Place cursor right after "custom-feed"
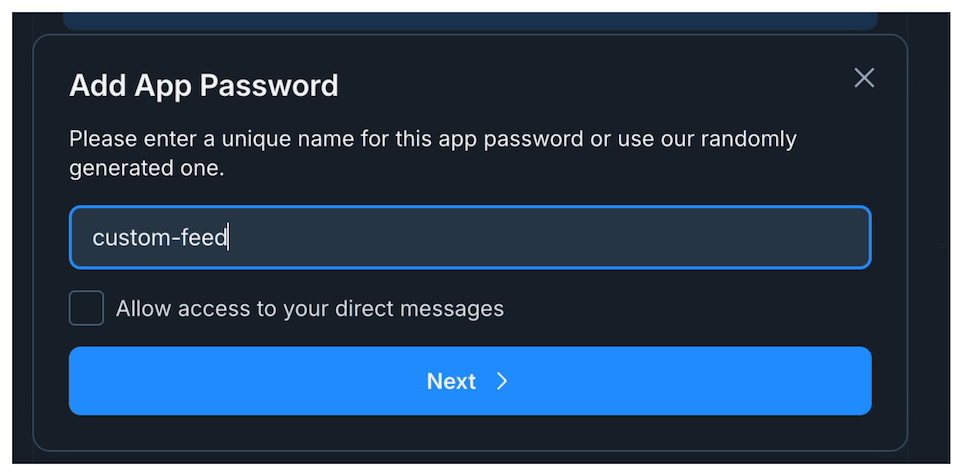Image resolution: width=962 pixels, height=476 pixels. (x=229, y=238)
